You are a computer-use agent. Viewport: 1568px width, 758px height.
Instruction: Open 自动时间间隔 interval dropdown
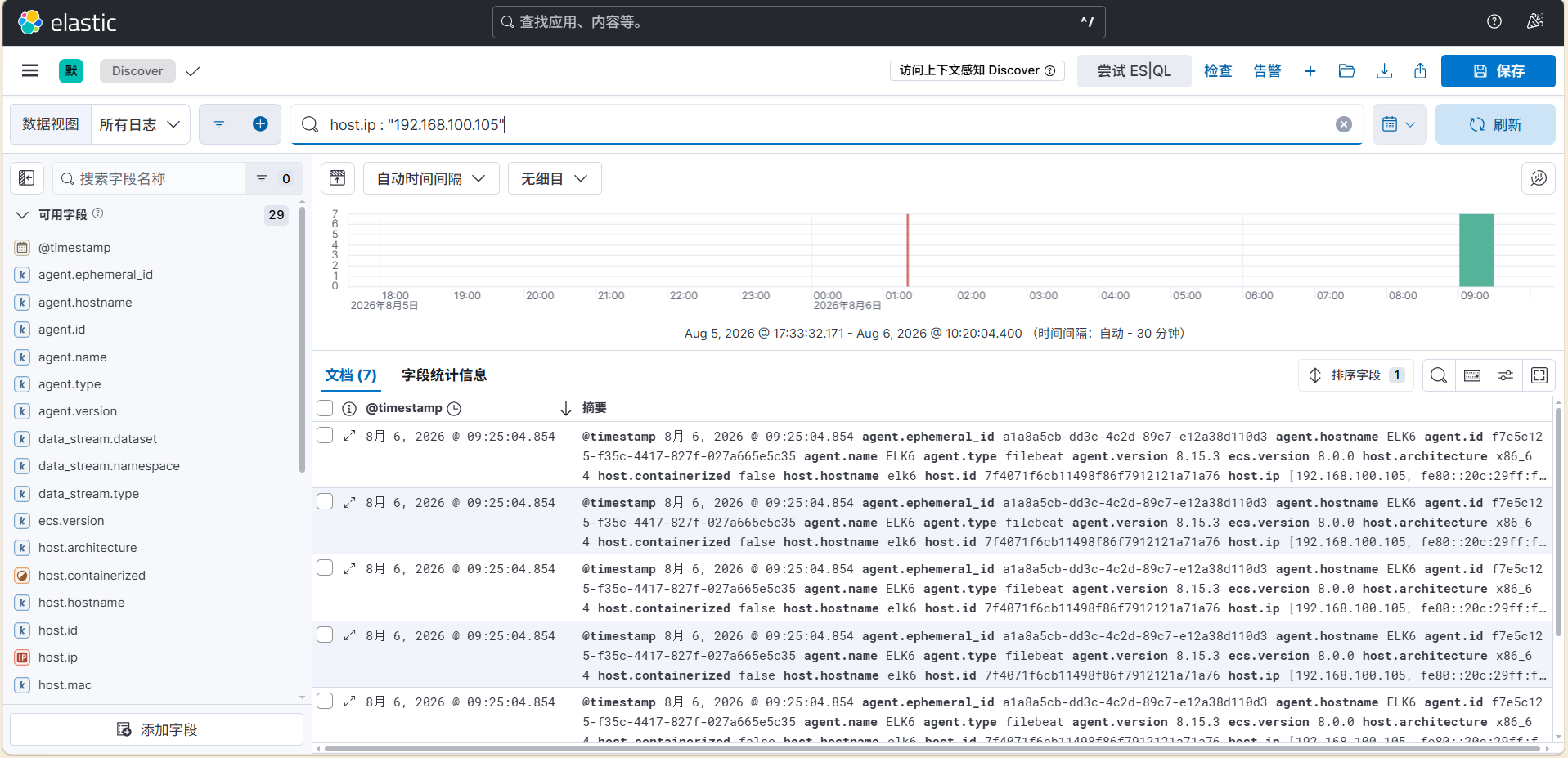tap(431, 178)
